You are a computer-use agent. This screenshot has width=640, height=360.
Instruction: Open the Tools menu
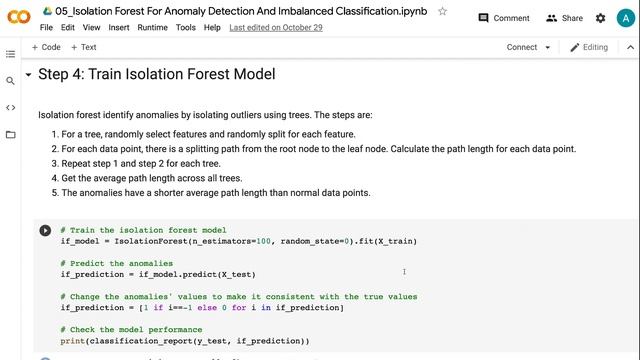(x=186, y=27)
